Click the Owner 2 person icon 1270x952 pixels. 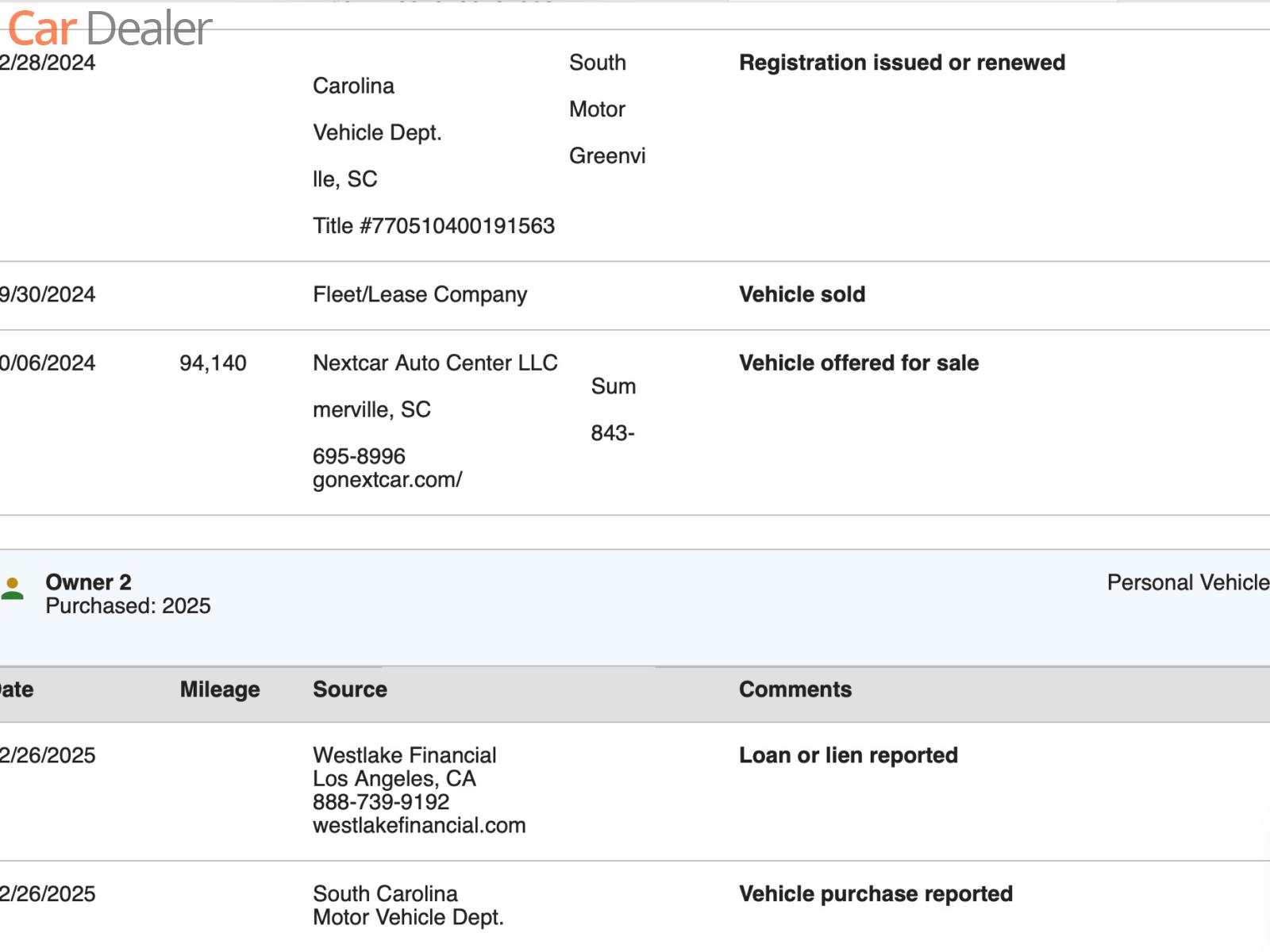click(x=13, y=589)
